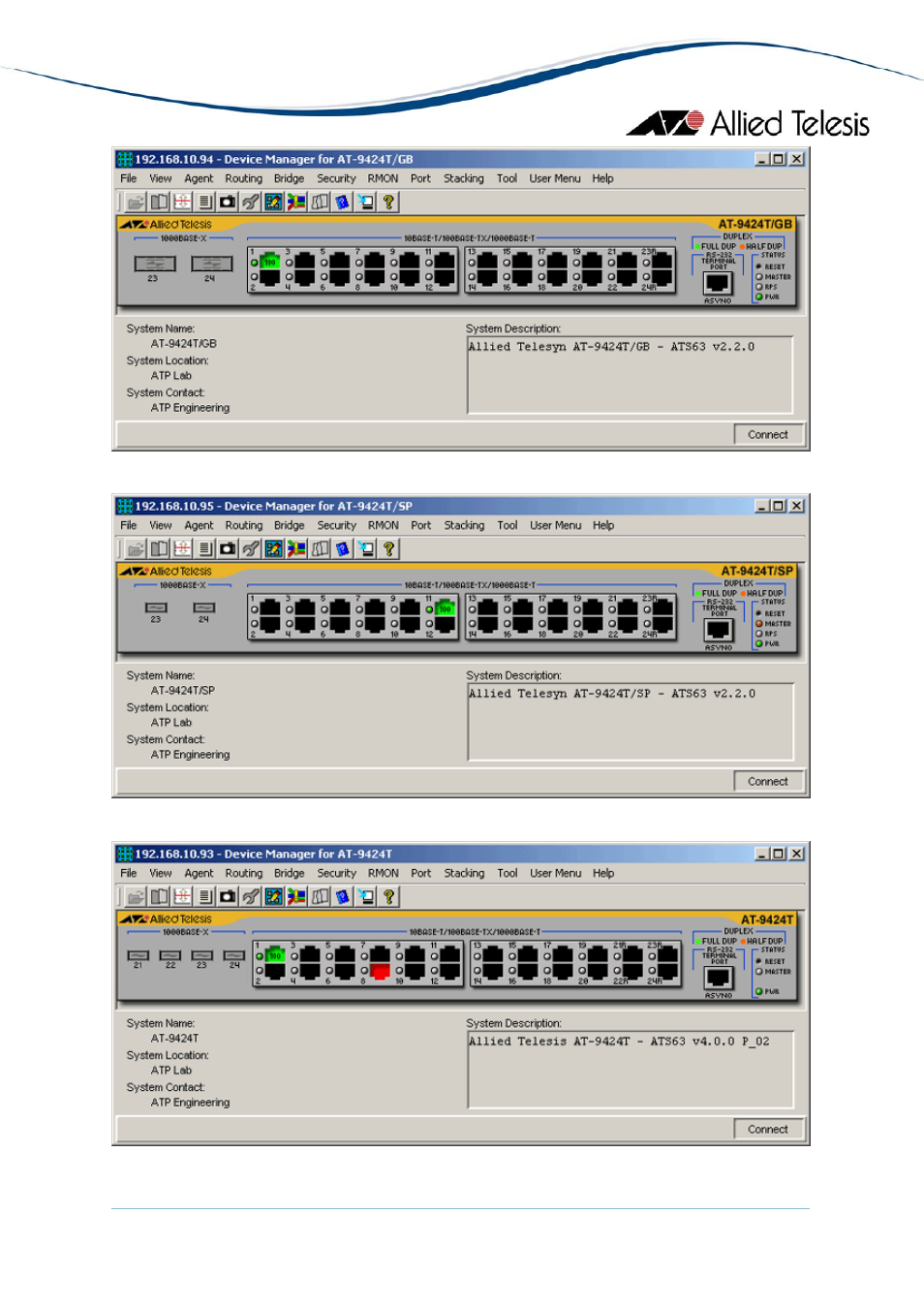Open Stacking menu in 192.168.10.93 window
The image size is (924, 1308).
click(465, 874)
